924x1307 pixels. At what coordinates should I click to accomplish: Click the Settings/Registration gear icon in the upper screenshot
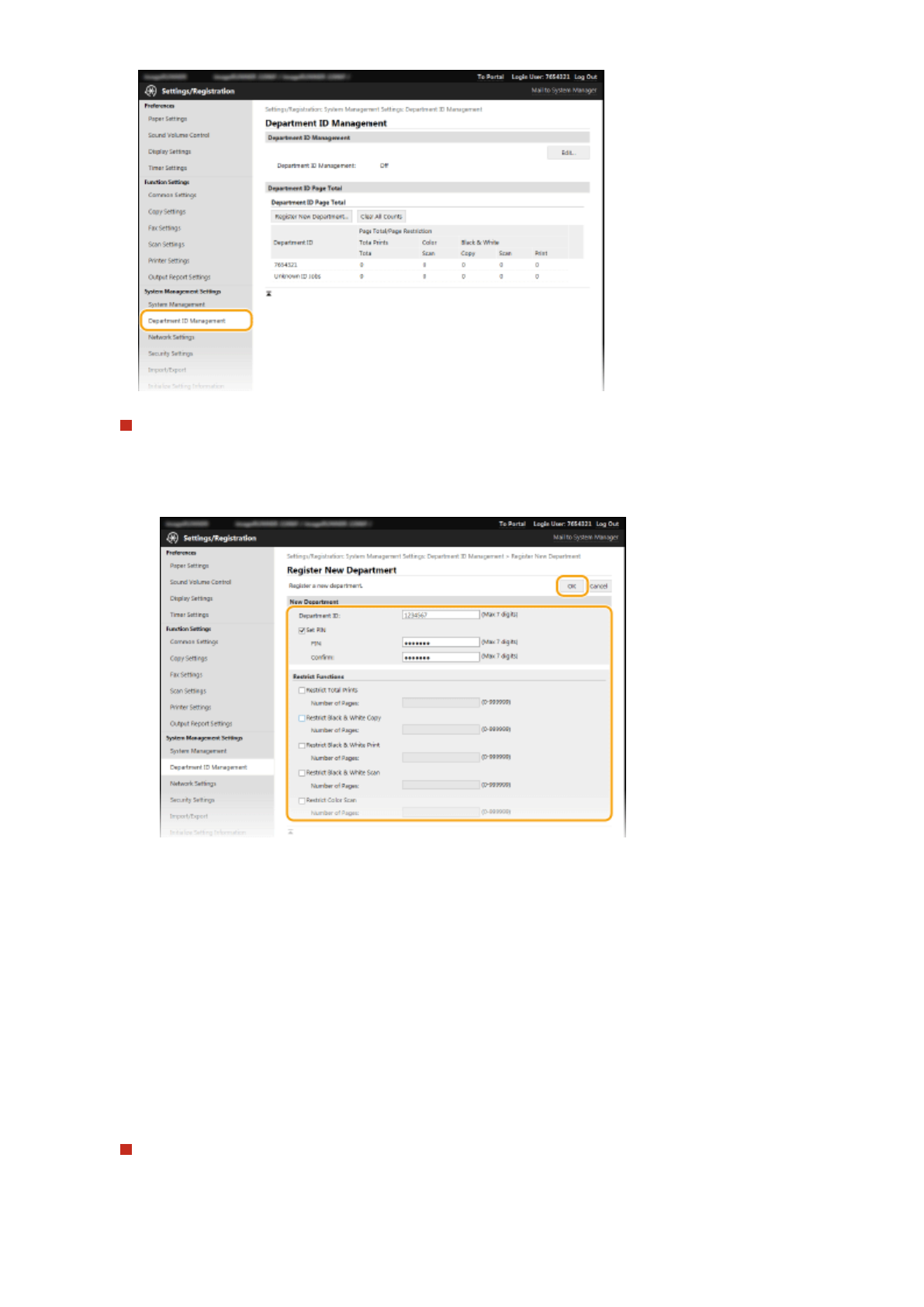tap(151, 91)
